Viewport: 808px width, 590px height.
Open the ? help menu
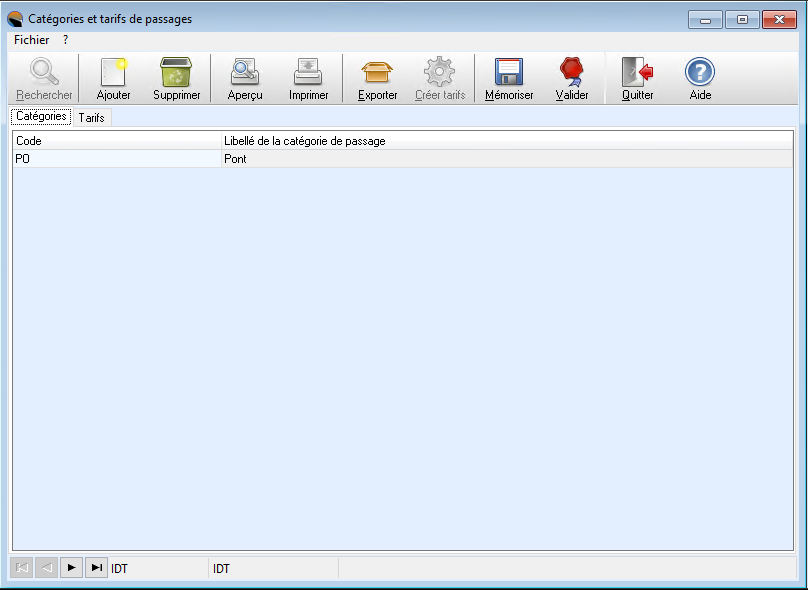pos(65,40)
